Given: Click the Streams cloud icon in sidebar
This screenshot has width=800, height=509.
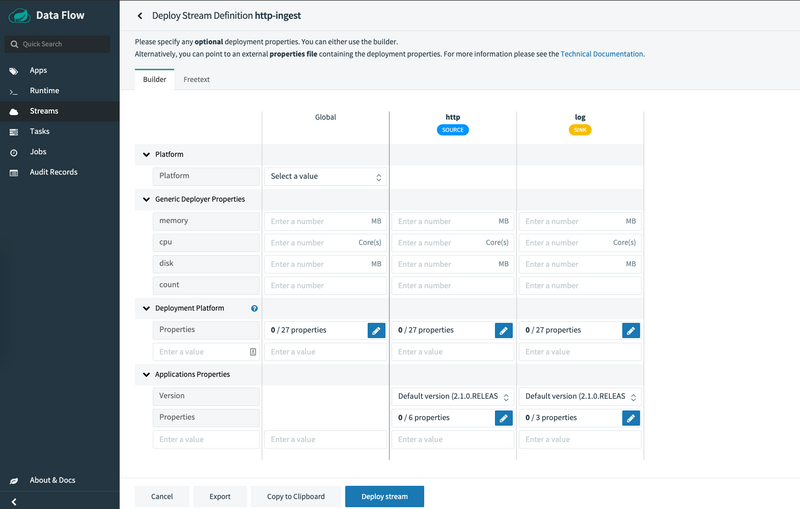Looking at the screenshot, I should 14,112.
